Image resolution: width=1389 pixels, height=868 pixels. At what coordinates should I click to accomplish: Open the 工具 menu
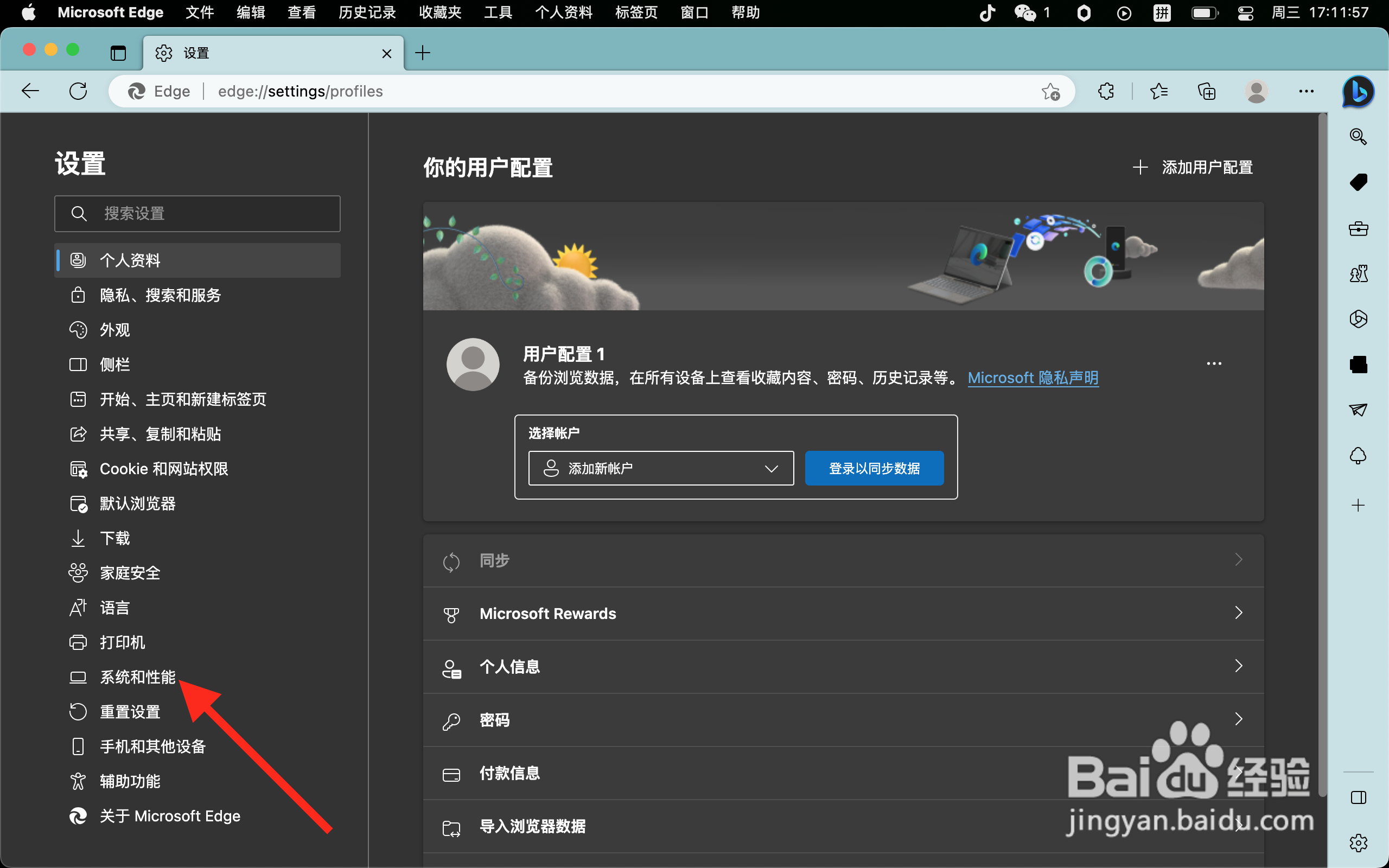pos(497,12)
